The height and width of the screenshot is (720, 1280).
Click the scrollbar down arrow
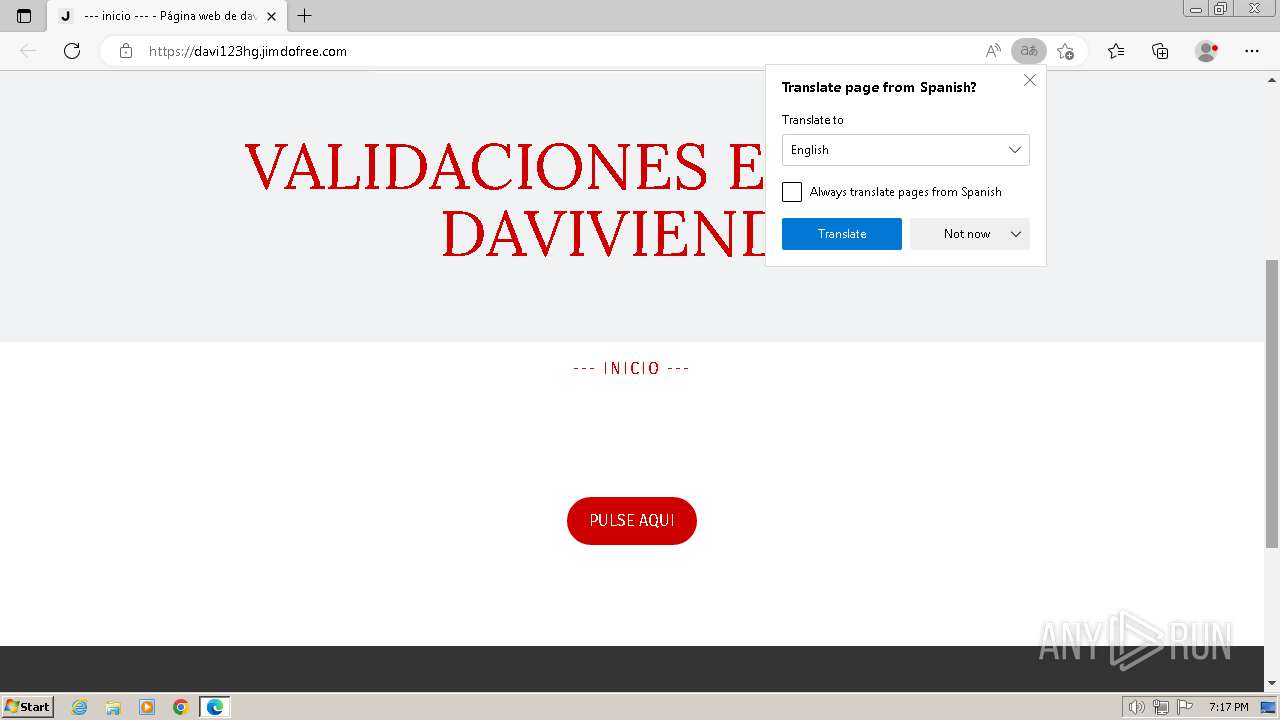point(1272,683)
